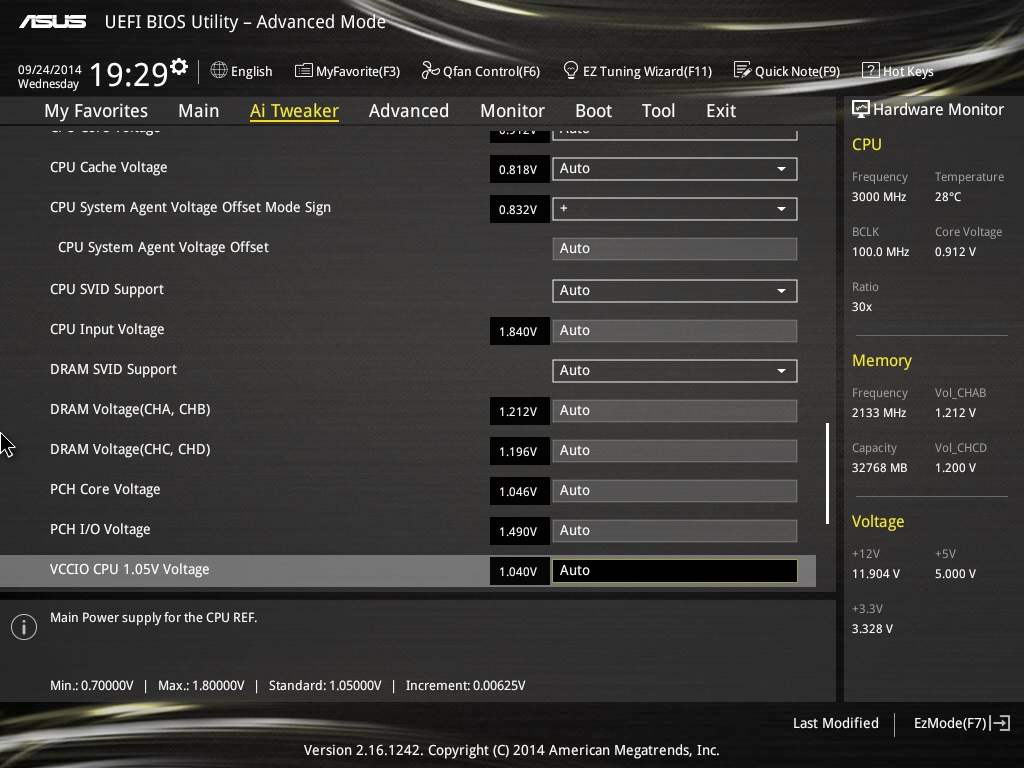Click the CPU Input Voltage Auto field
Viewport: 1024px width, 768px height.
[x=675, y=330]
